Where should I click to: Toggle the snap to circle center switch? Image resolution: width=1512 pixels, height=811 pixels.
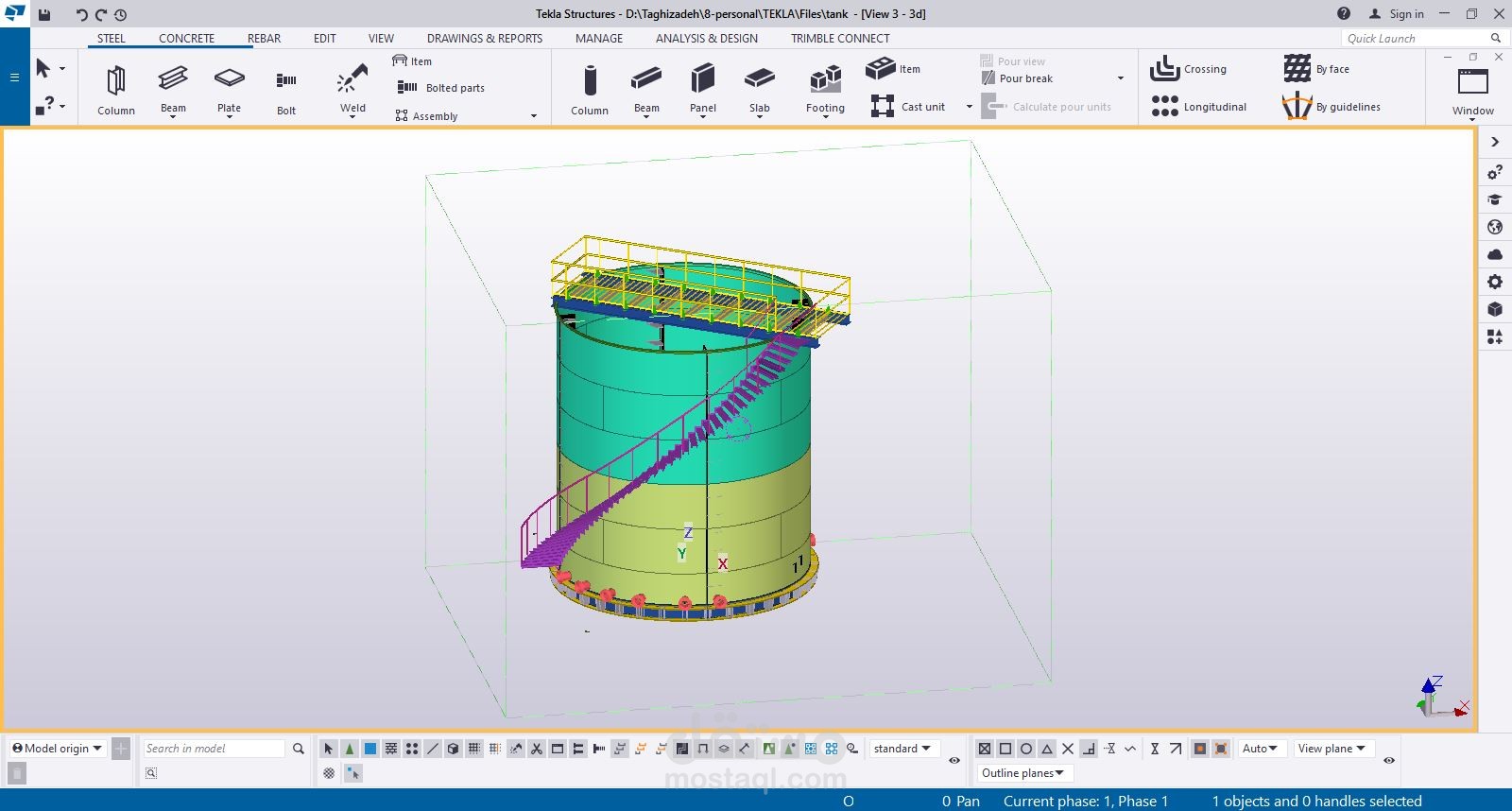tap(1026, 749)
